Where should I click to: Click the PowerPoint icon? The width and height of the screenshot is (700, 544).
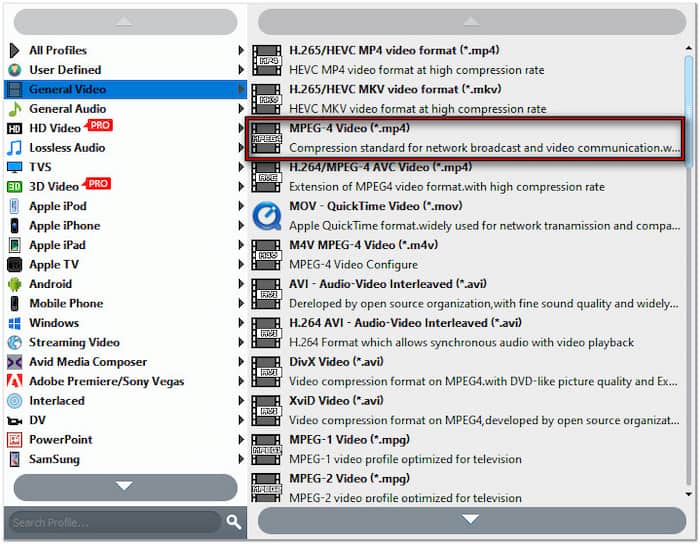coord(14,440)
